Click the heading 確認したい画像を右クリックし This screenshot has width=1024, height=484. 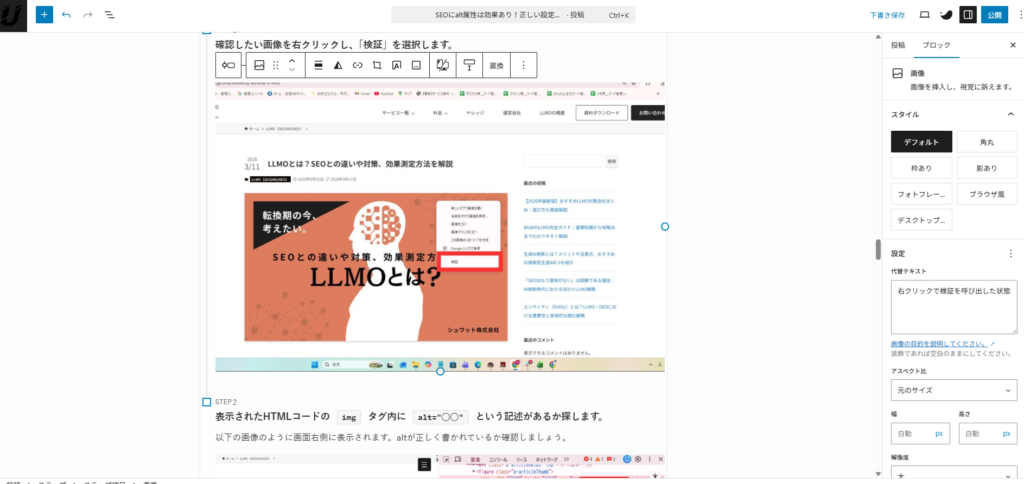pyautogui.click(x=334, y=44)
